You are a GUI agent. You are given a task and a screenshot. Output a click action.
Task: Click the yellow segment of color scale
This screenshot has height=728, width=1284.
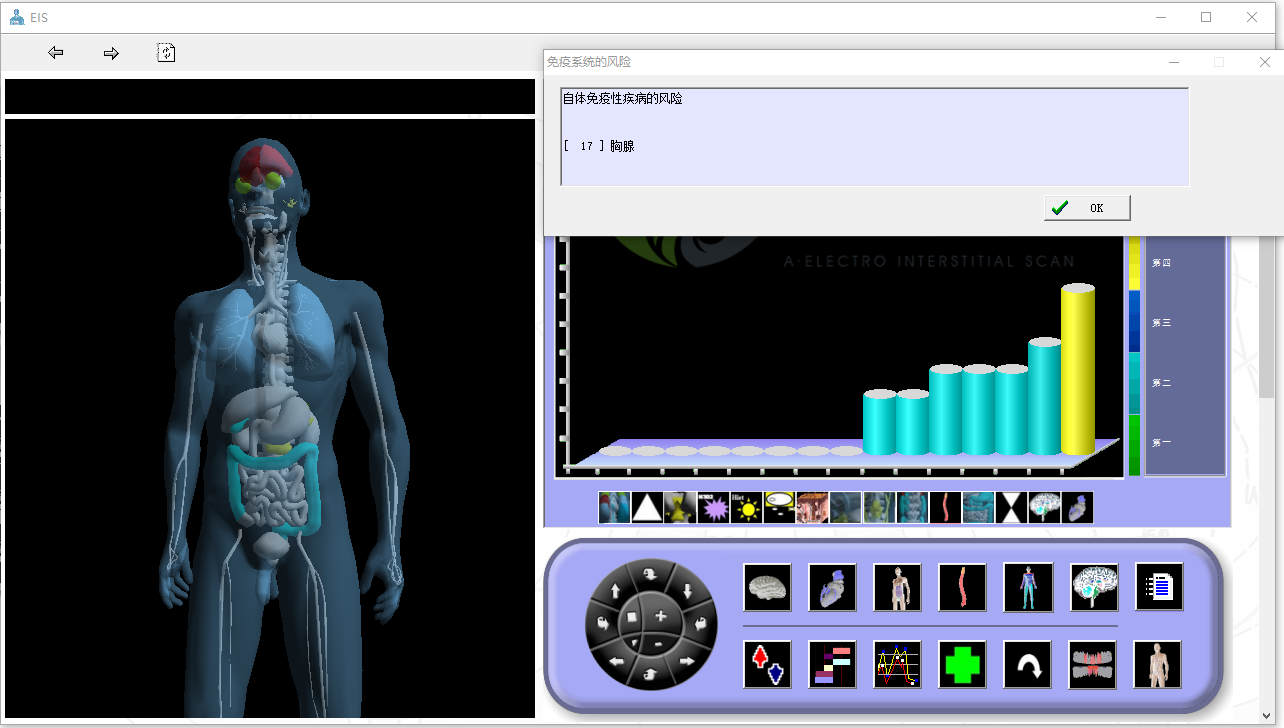coord(1134,265)
